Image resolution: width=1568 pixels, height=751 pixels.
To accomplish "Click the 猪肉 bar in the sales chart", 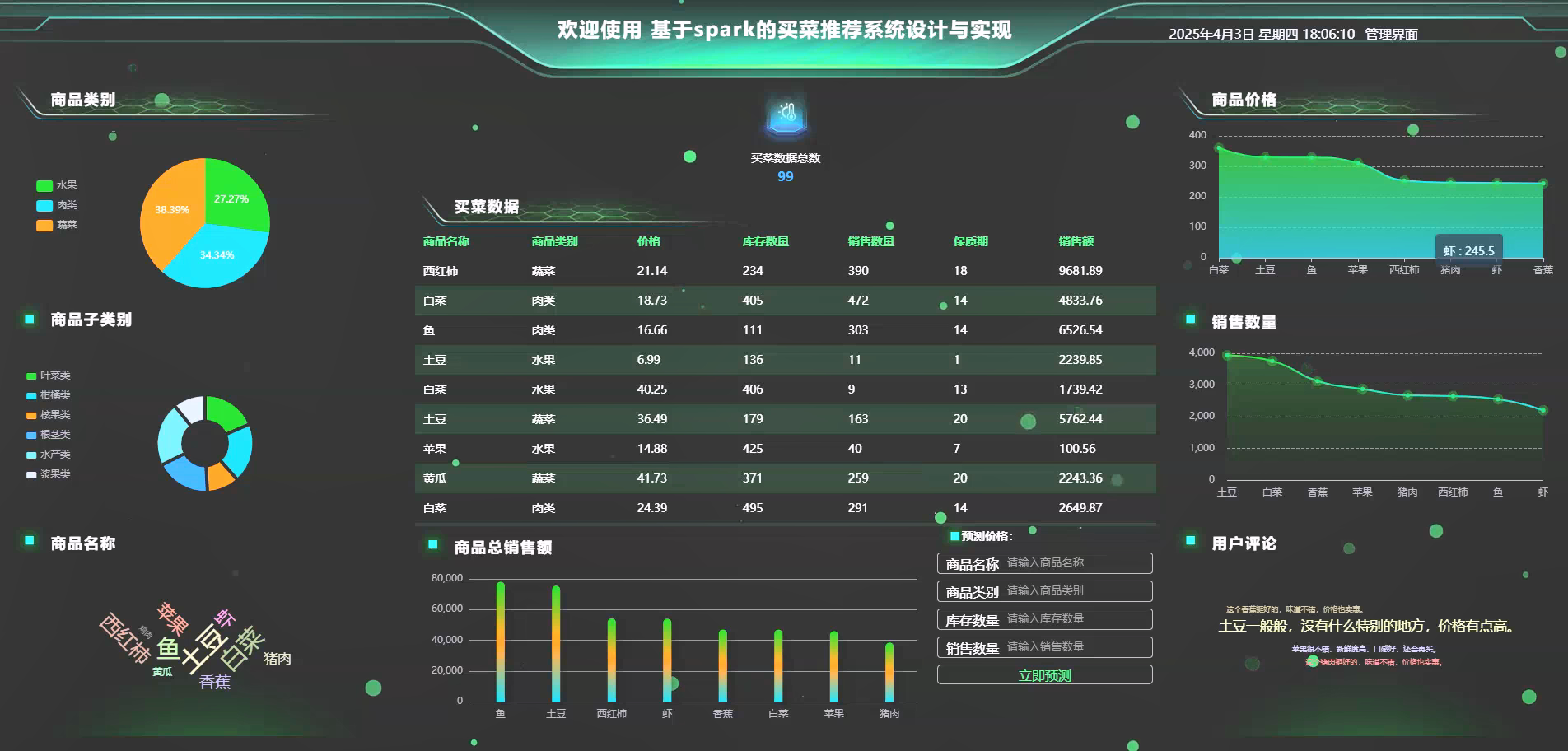I will point(889,673).
